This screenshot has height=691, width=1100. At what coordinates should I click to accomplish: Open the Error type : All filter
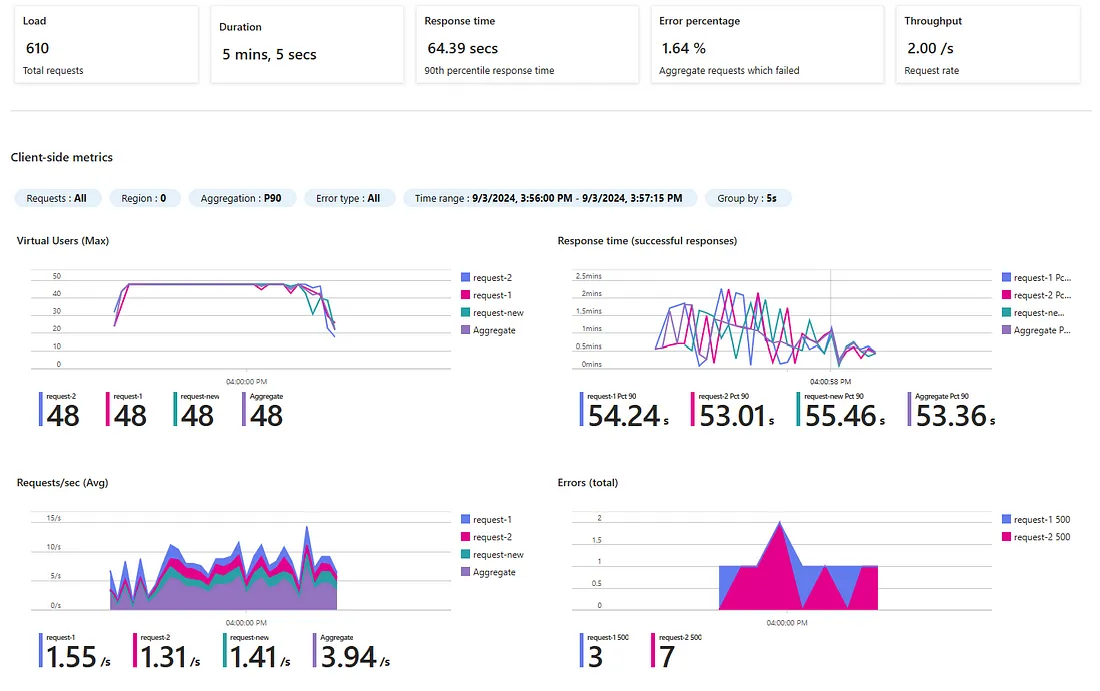(349, 198)
